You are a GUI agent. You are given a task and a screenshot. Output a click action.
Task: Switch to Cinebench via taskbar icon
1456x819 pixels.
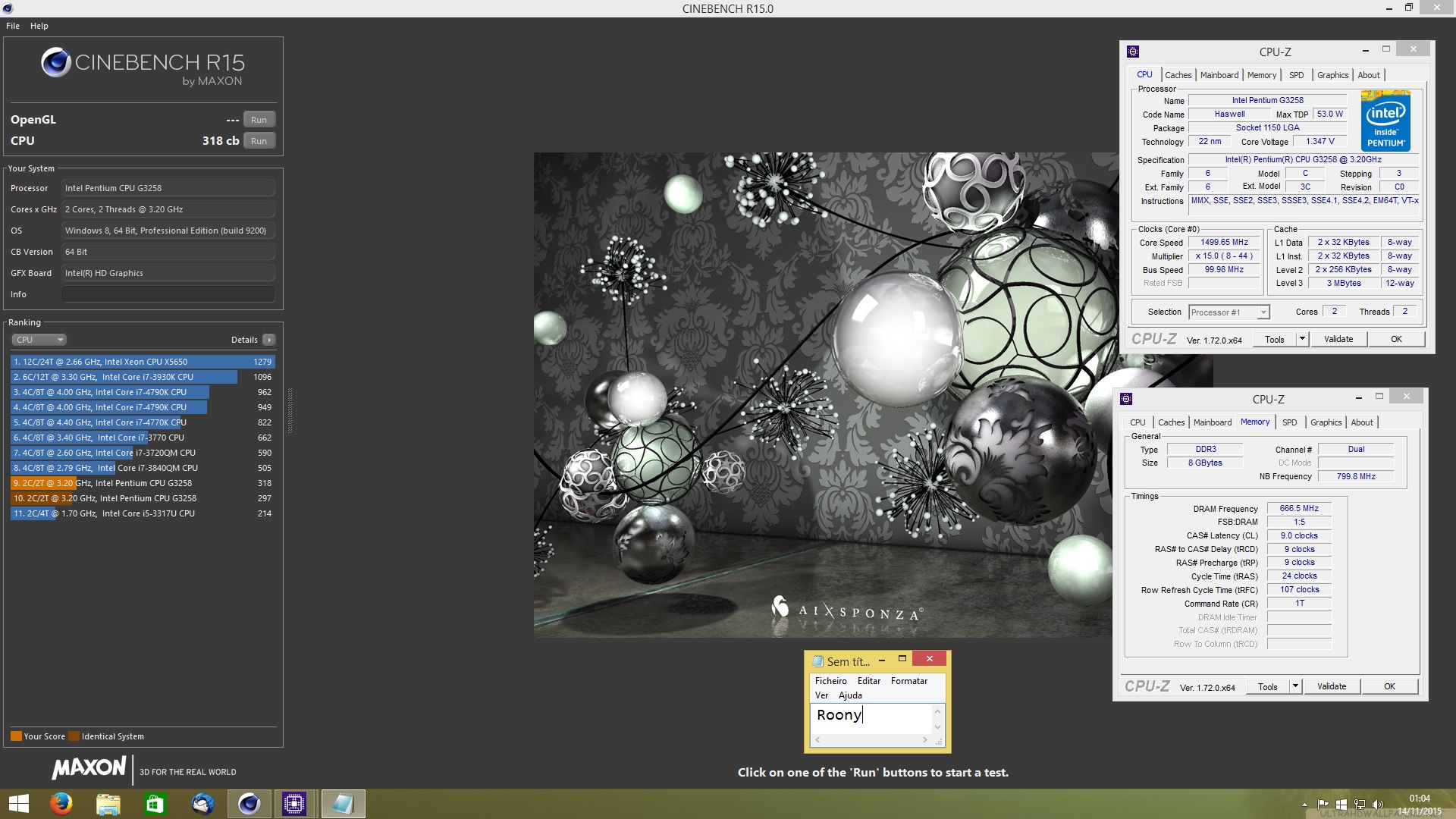click(249, 804)
